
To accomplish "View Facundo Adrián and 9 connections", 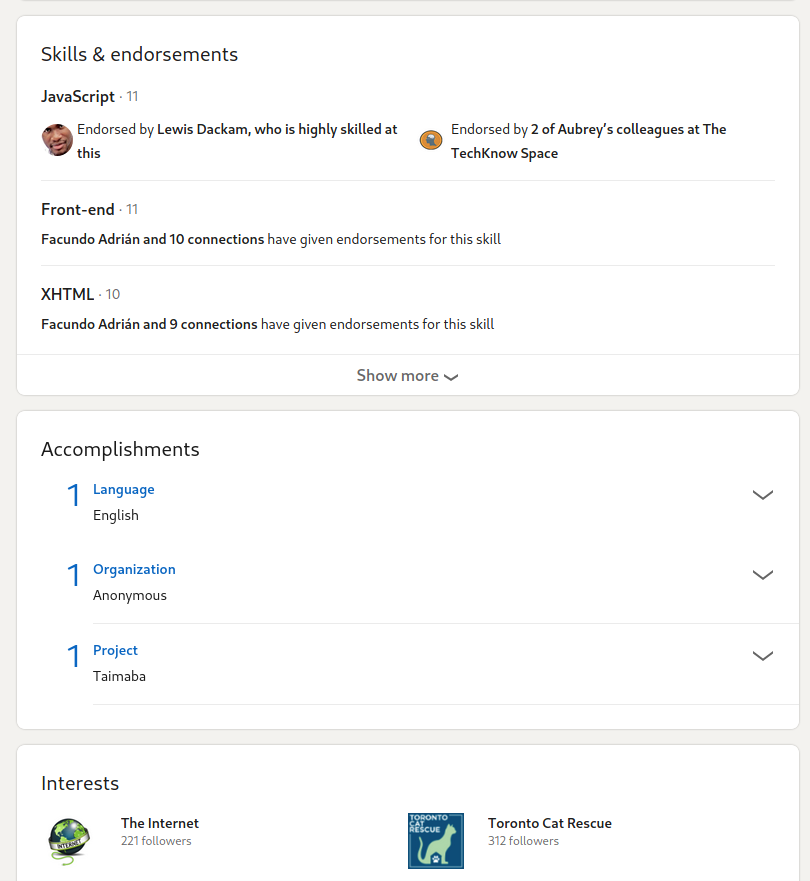I will 149,324.
